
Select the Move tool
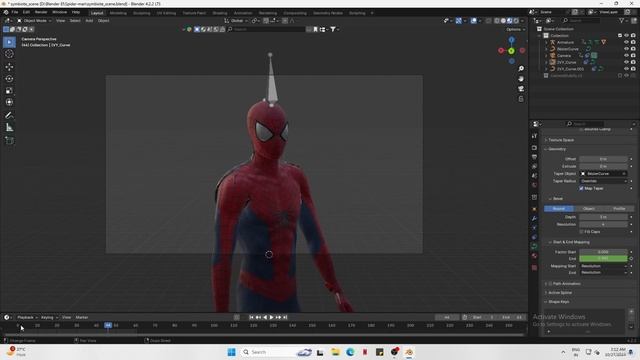pos(9,67)
